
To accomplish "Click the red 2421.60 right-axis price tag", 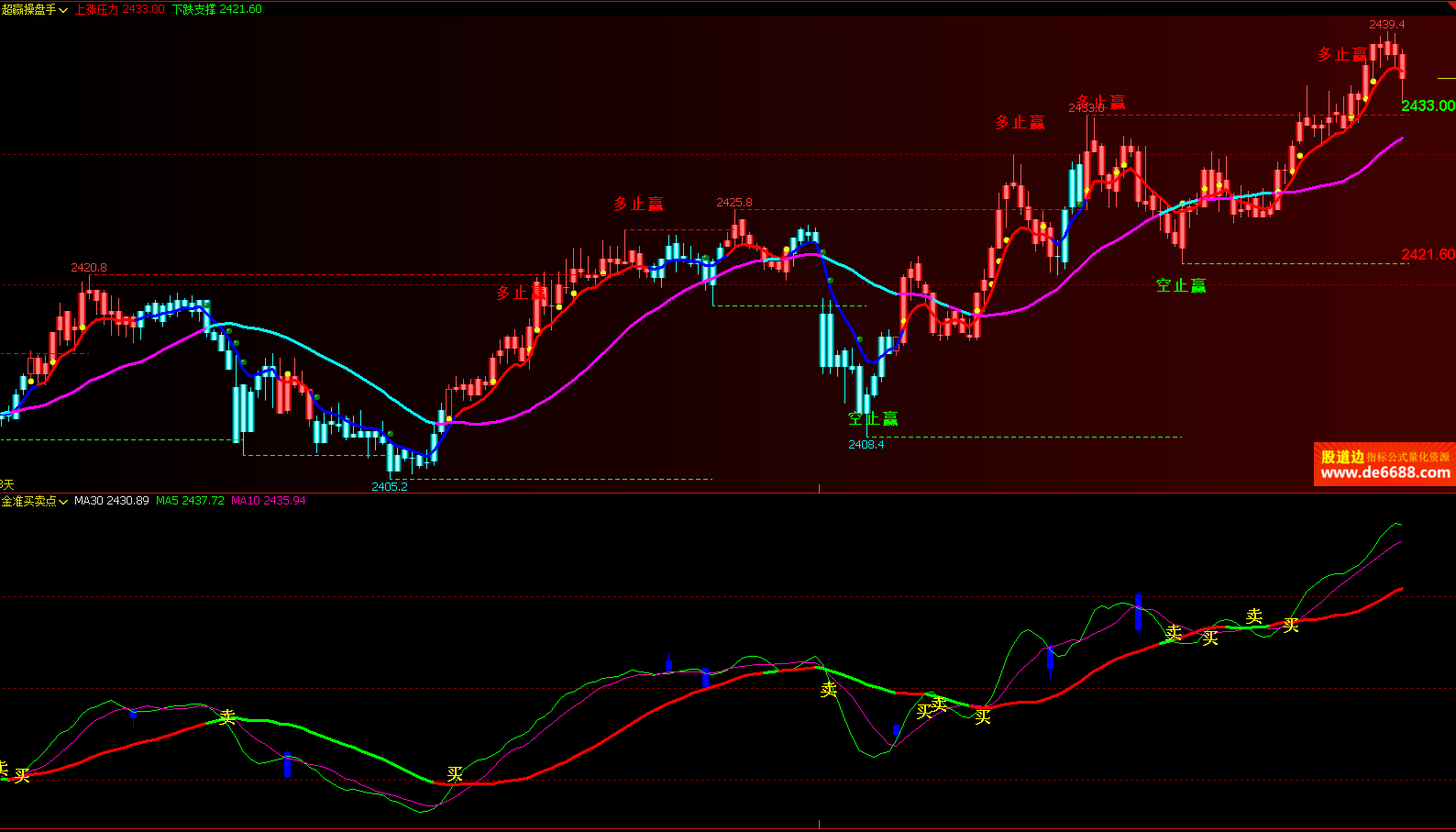I will coord(1428,254).
